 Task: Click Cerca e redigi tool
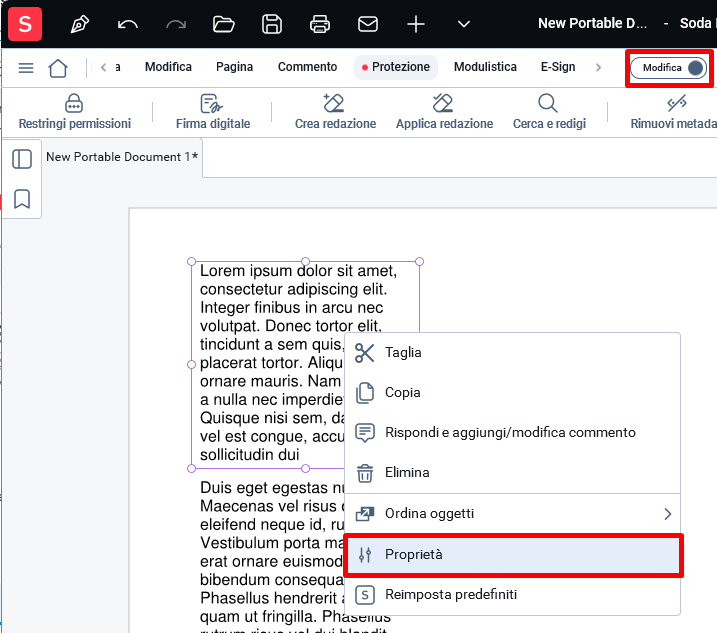click(x=549, y=112)
